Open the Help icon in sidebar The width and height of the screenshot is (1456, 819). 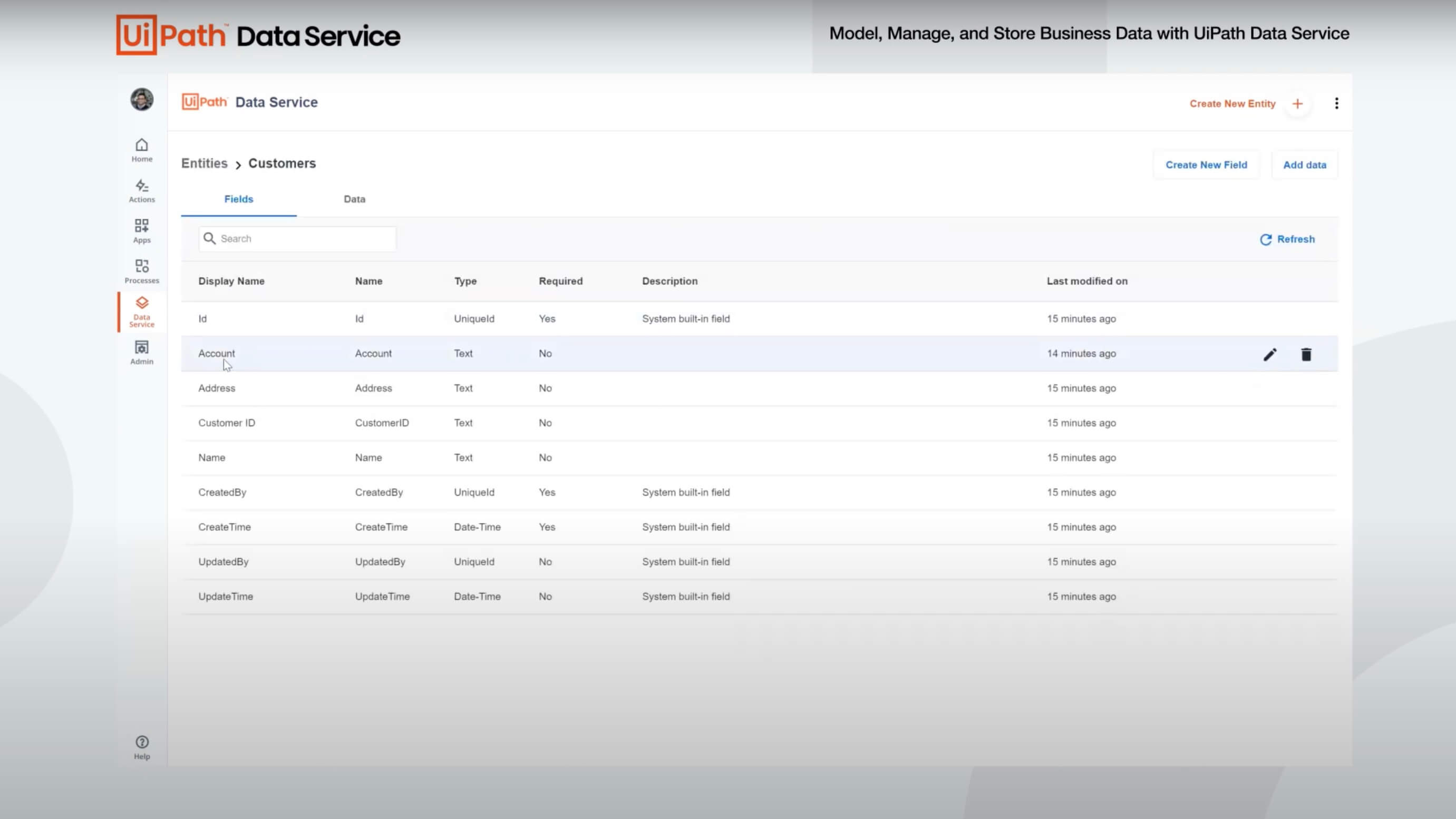pyautogui.click(x=142, y=748)
